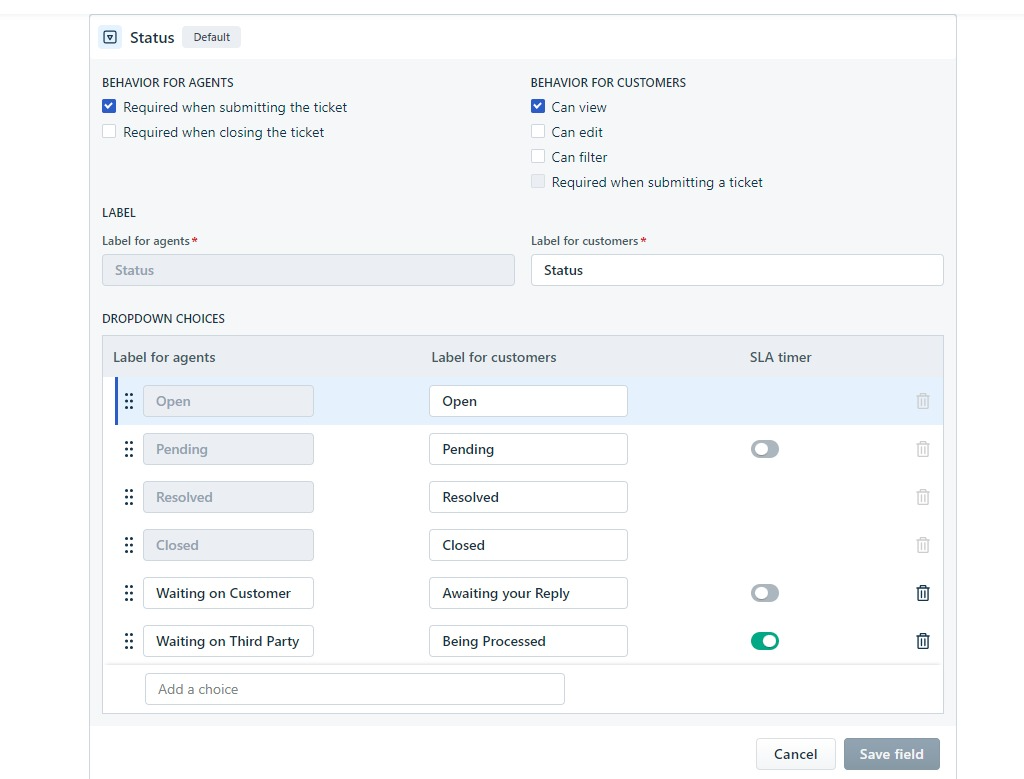Click the trash icon in Open row
The width and height of the screenshot is (1024, 779).
923,401
